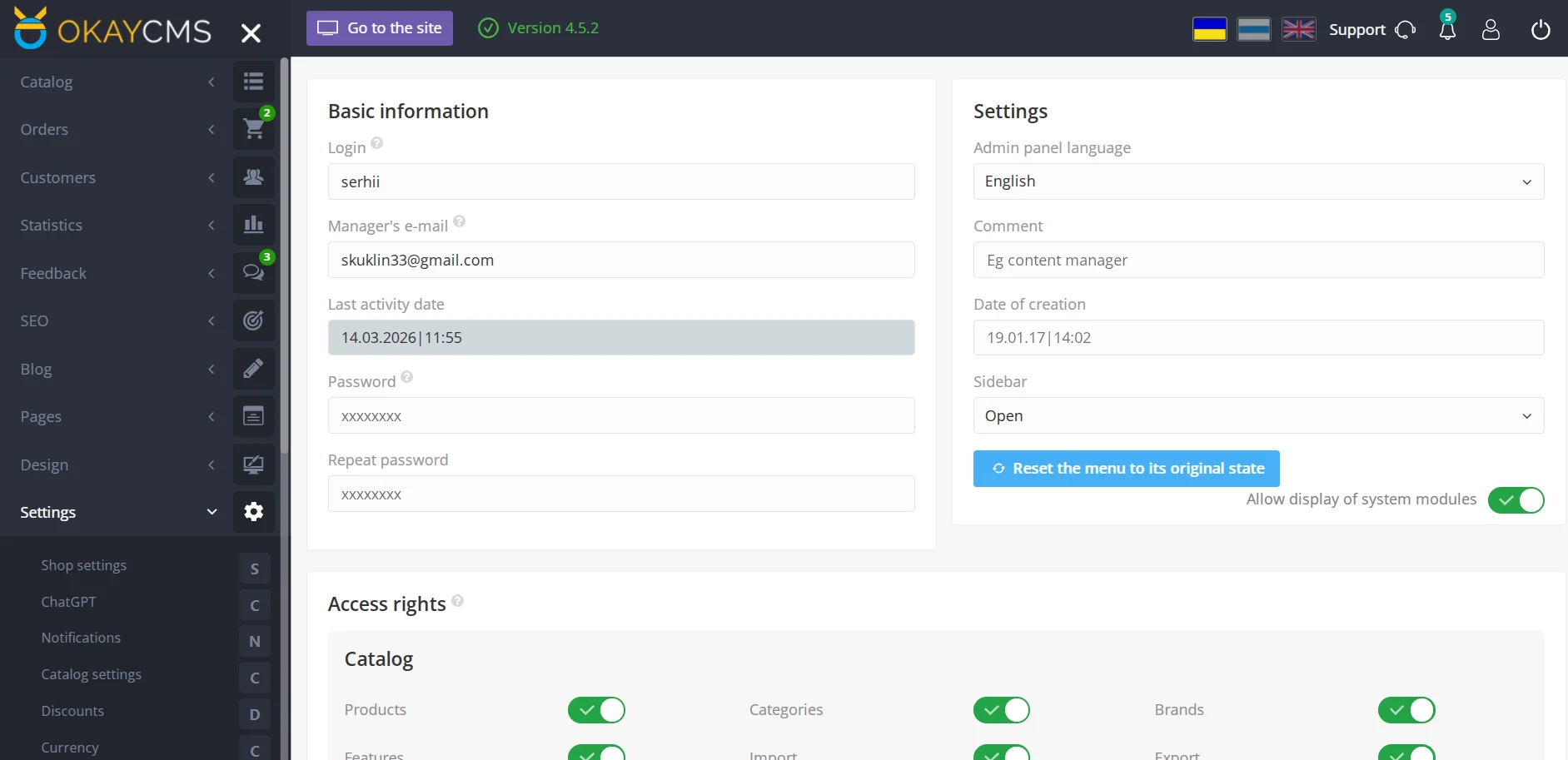This screenshot has width=1568, height=760.
Task: Select Shop settings from the Settings menu
Action: tap(83, 565)
